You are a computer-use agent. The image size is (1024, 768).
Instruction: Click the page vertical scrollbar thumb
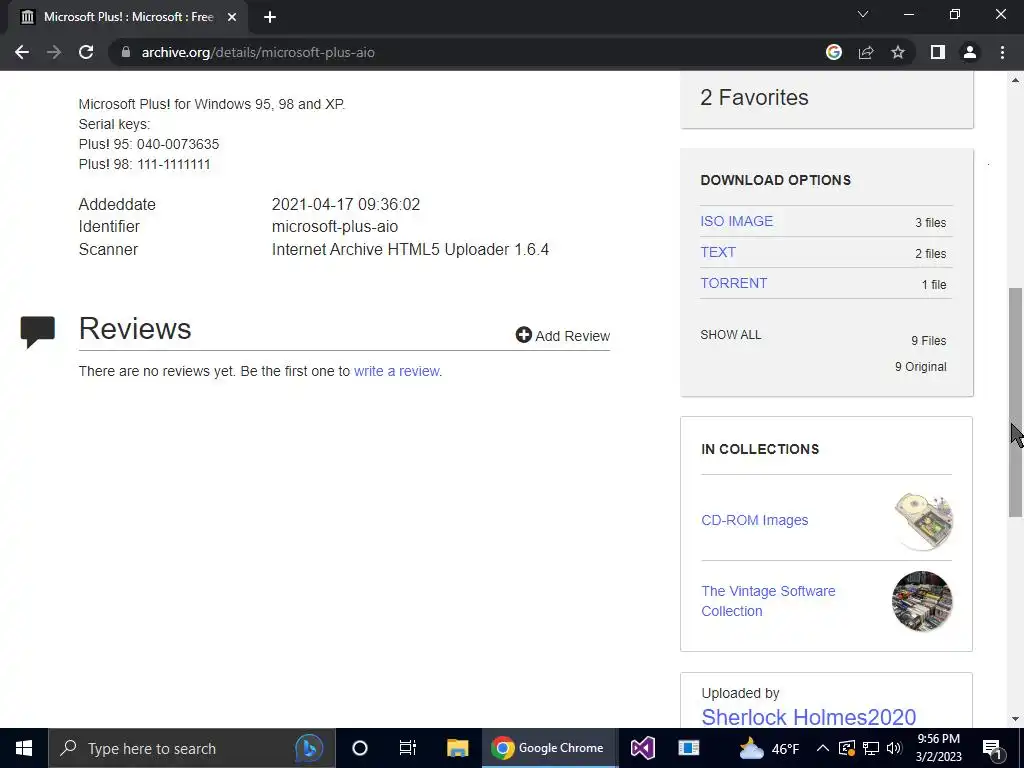pyautogui.click(x=1016, y=402)
